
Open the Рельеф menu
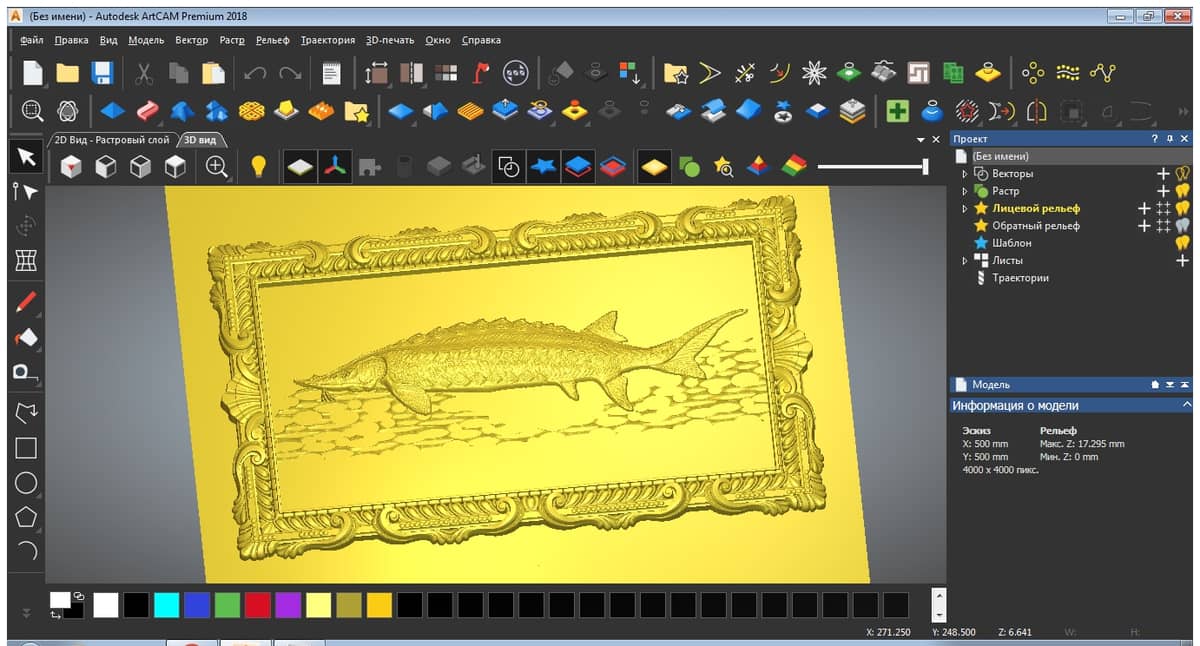pyautogui.click(x=272, y=40)
